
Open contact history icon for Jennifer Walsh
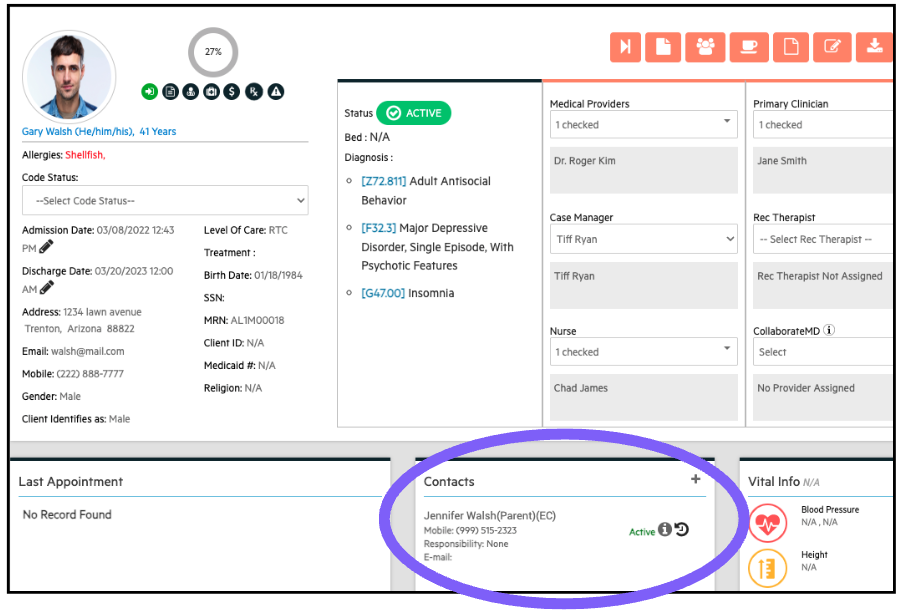click(681, 530)
